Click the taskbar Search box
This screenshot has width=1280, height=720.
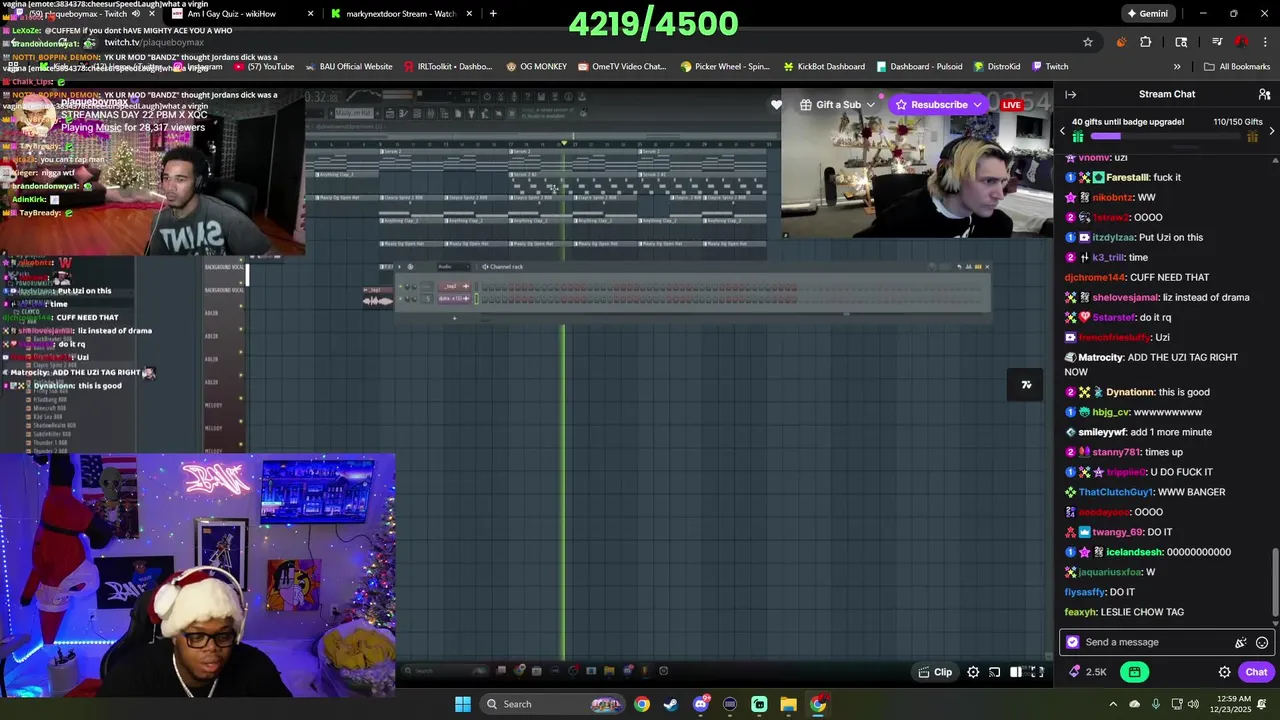(x=550, y=704)
